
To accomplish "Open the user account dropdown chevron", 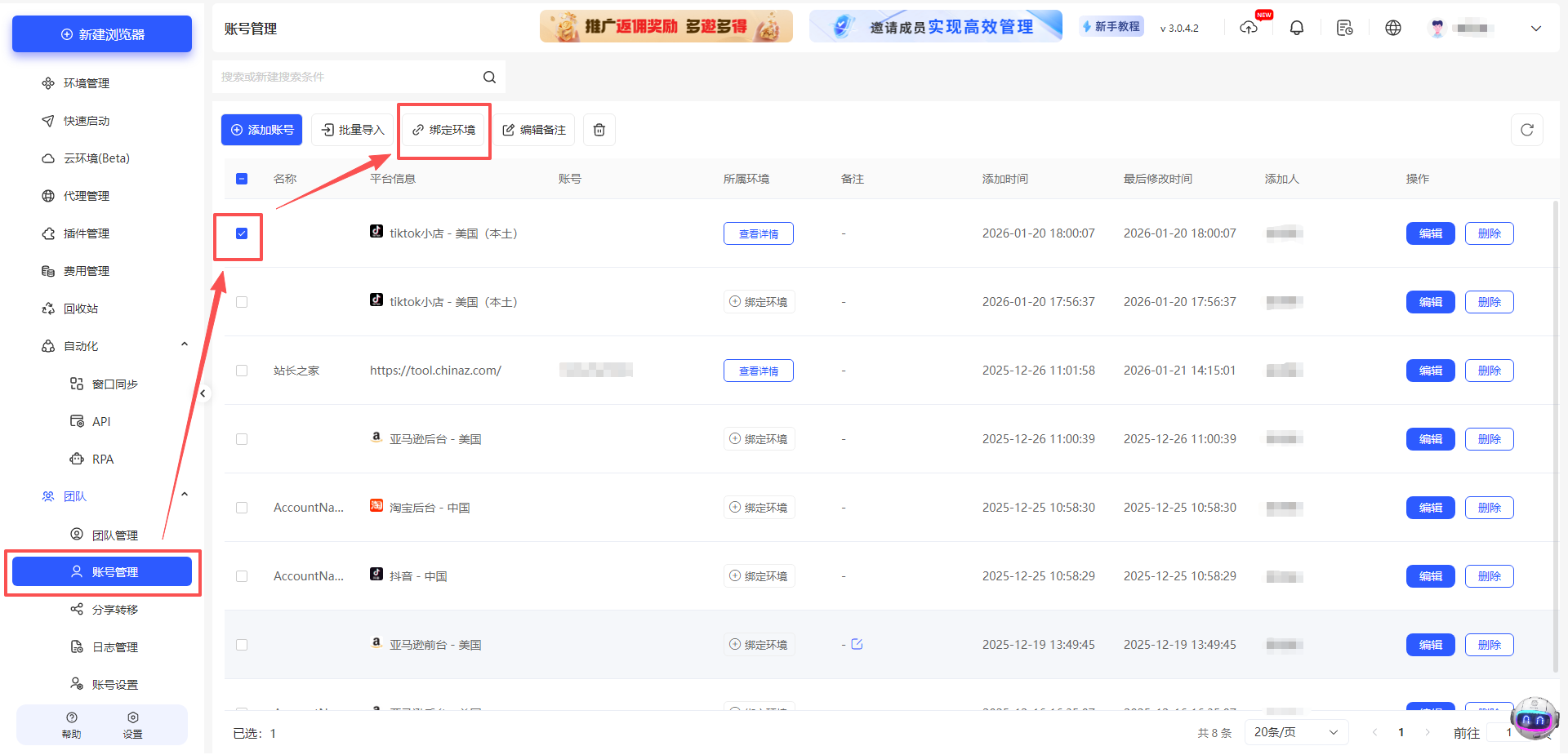I will [1536, 29].
